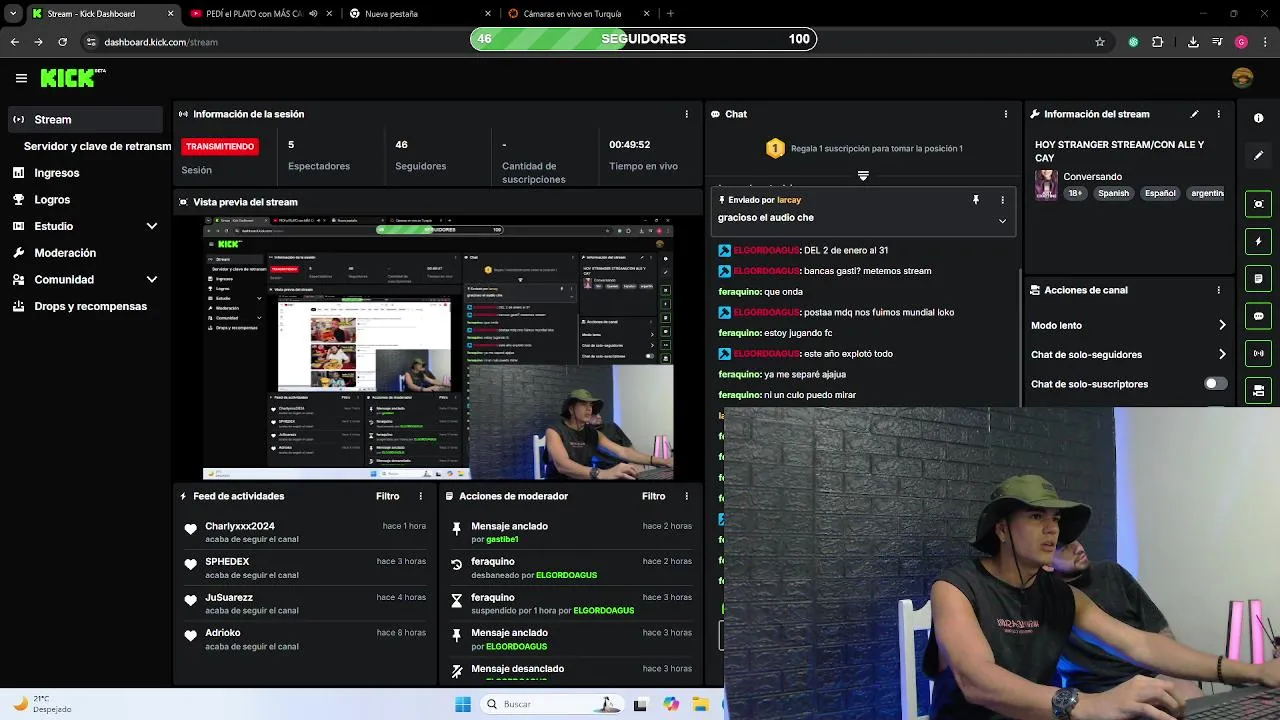The height and width of the screenshot is (720, 1280).
Task: Click the pencil icon in right sidebar
Action: pos(1258,155)
